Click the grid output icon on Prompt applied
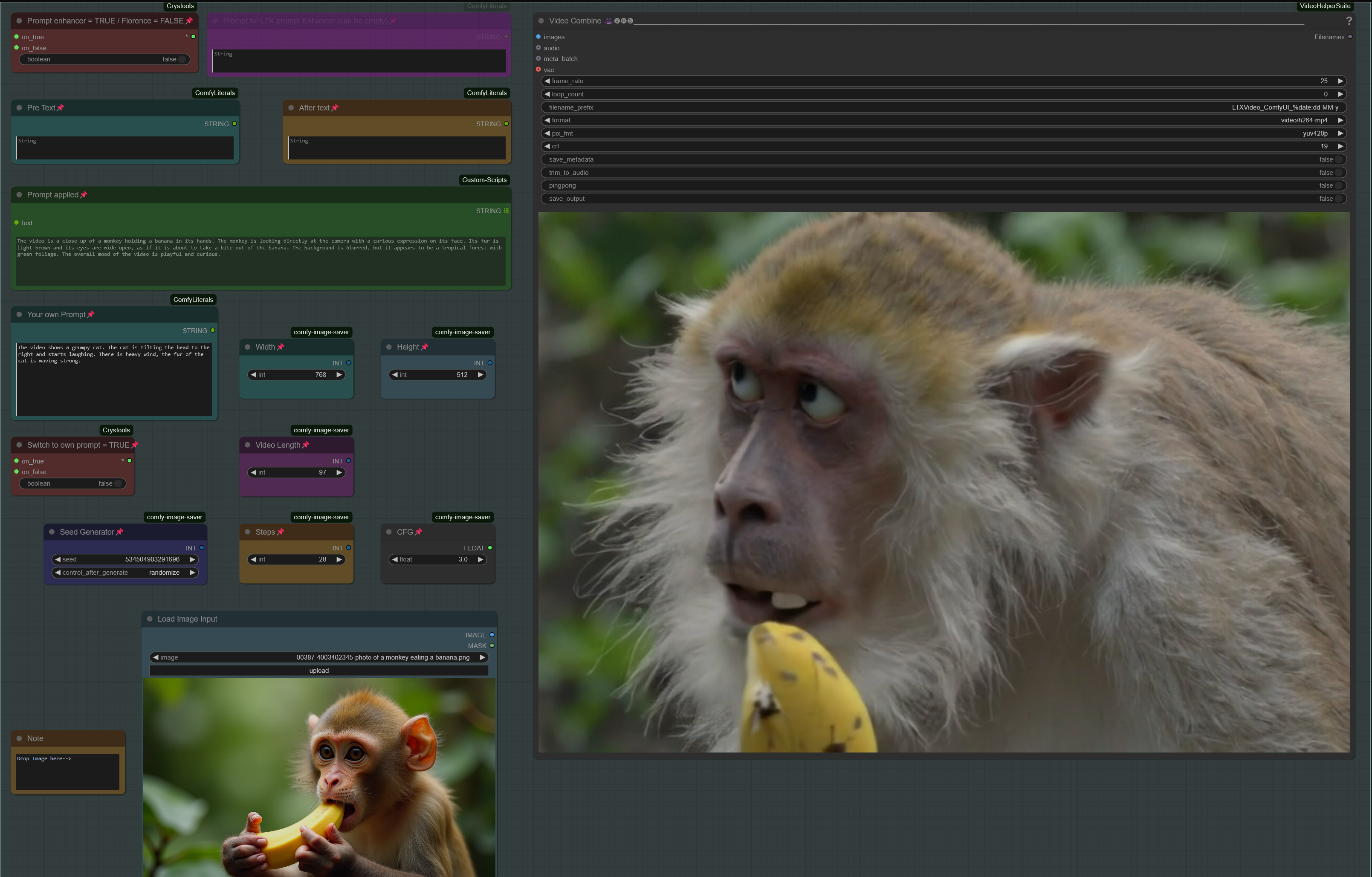Viewport: 1372px width, 877px height. [506, 211]
